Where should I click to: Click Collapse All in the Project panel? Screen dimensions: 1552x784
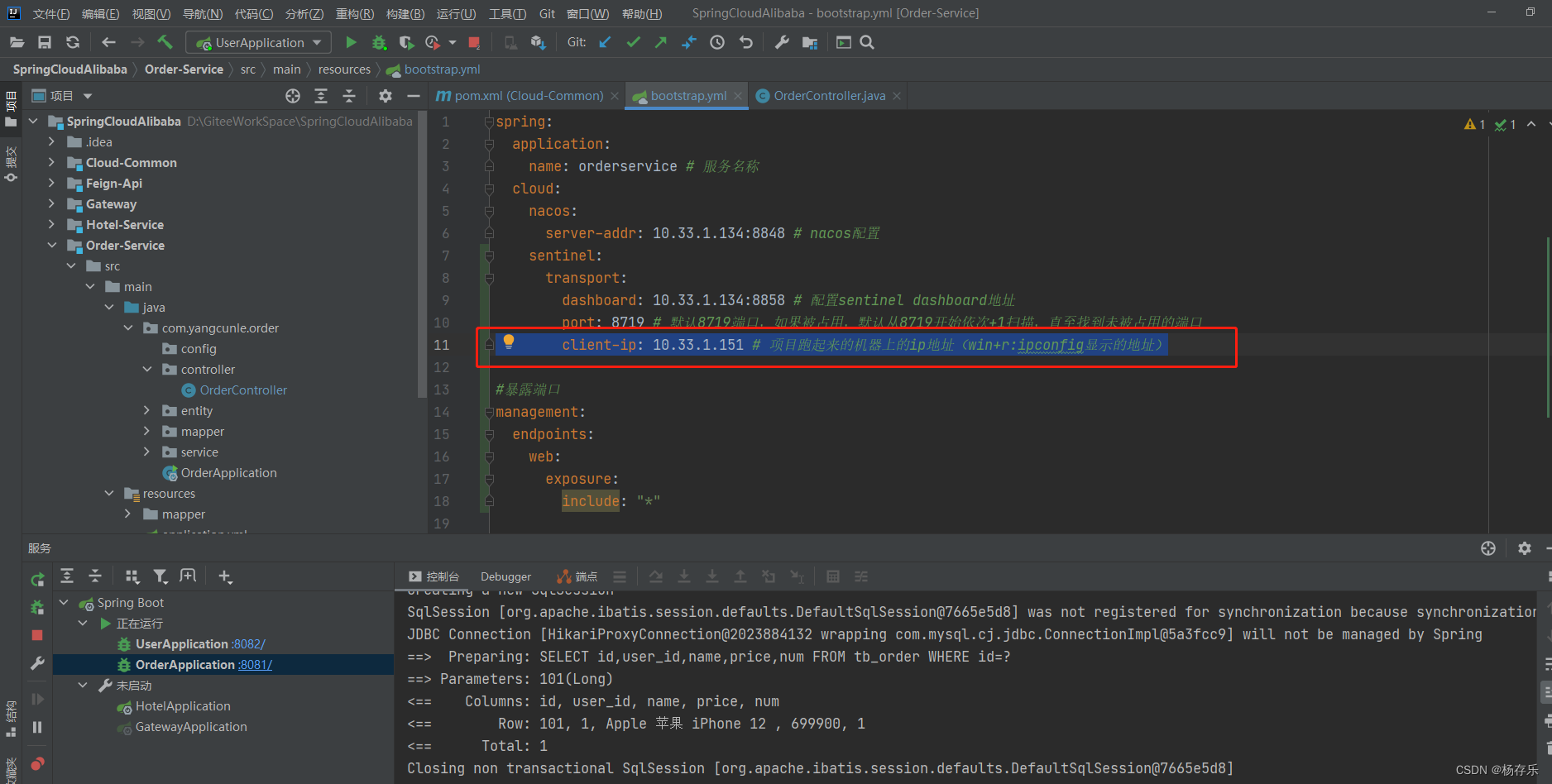[349, 96]
